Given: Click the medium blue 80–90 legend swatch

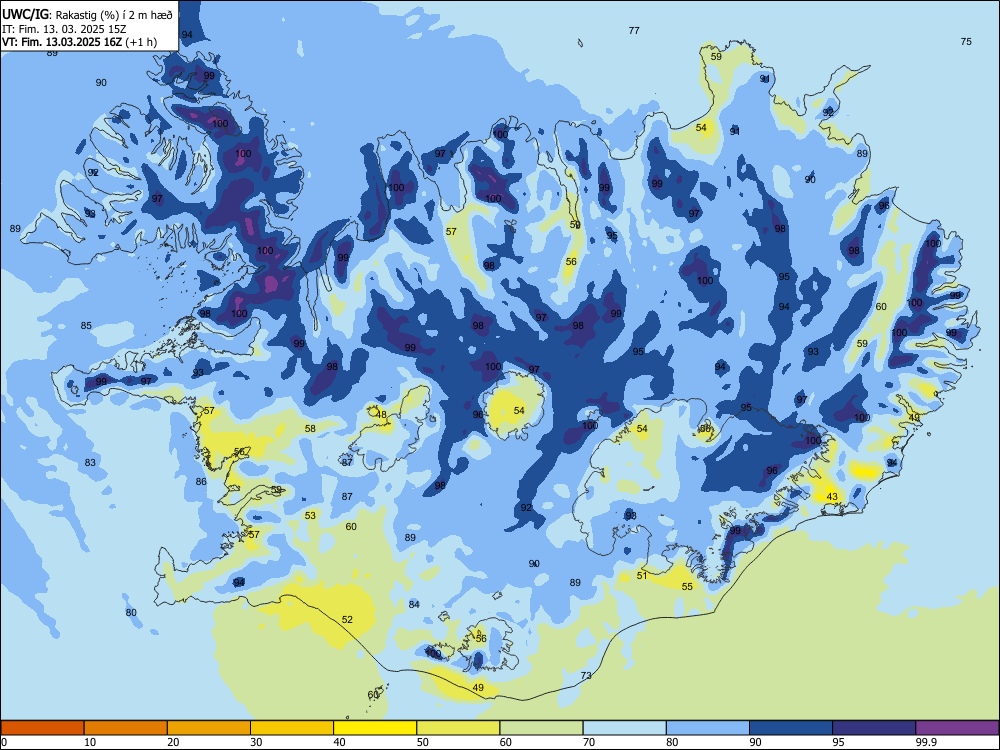Looking at the screenshot, I should coord(708,728).
